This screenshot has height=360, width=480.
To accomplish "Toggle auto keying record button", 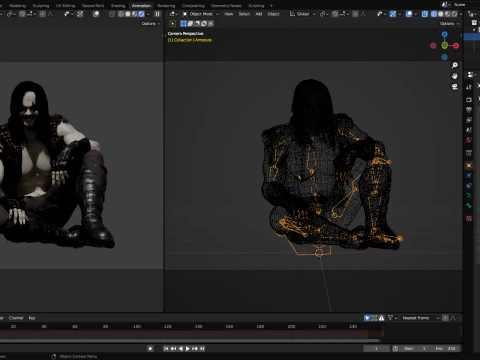I will click(150, 348).
